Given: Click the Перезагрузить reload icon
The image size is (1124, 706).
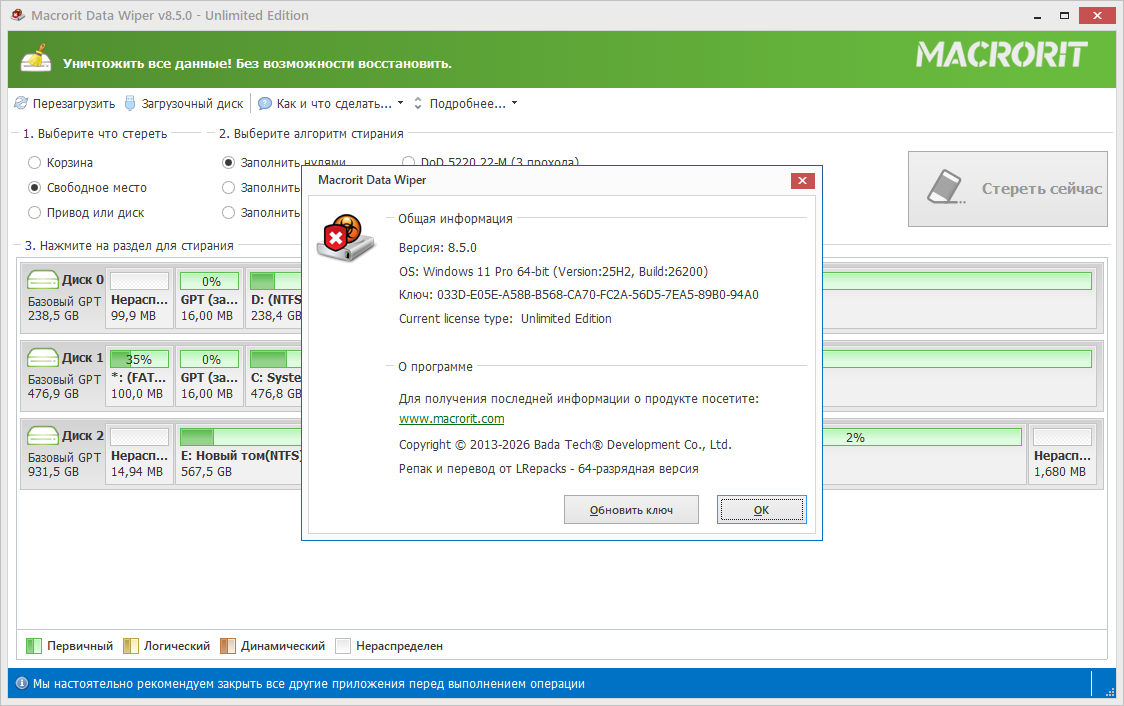Looking at the screenshot, I should [x=21, y=103].
